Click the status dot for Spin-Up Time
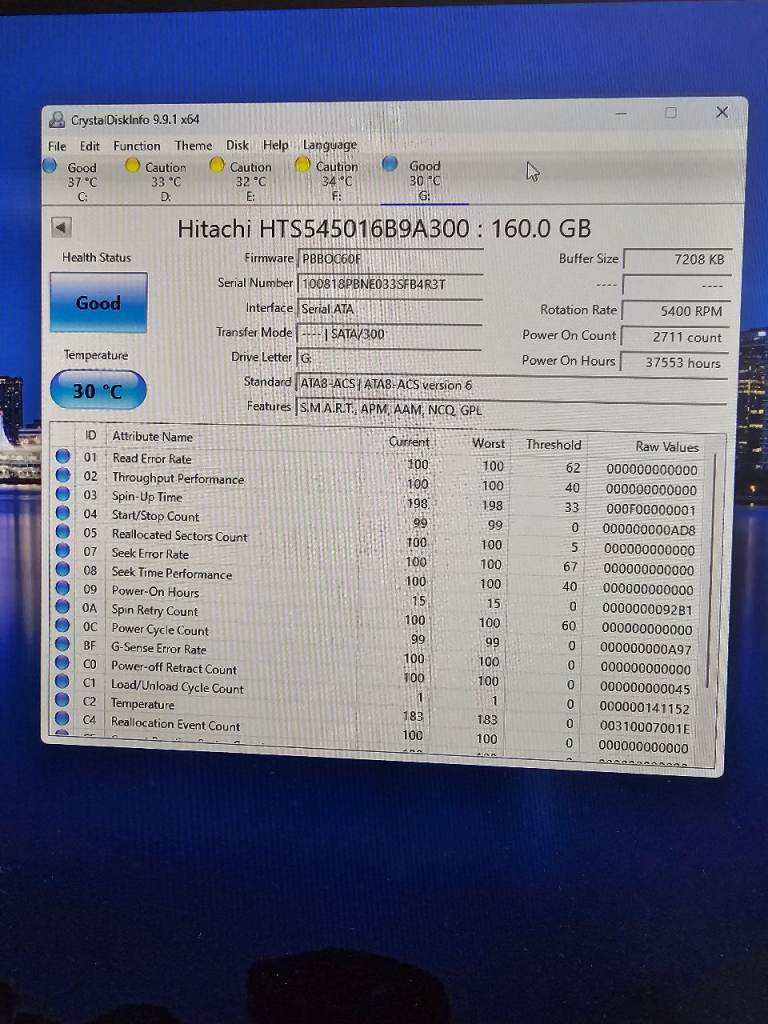Viewport: 768px width, 1024px height. pos(63,494)
